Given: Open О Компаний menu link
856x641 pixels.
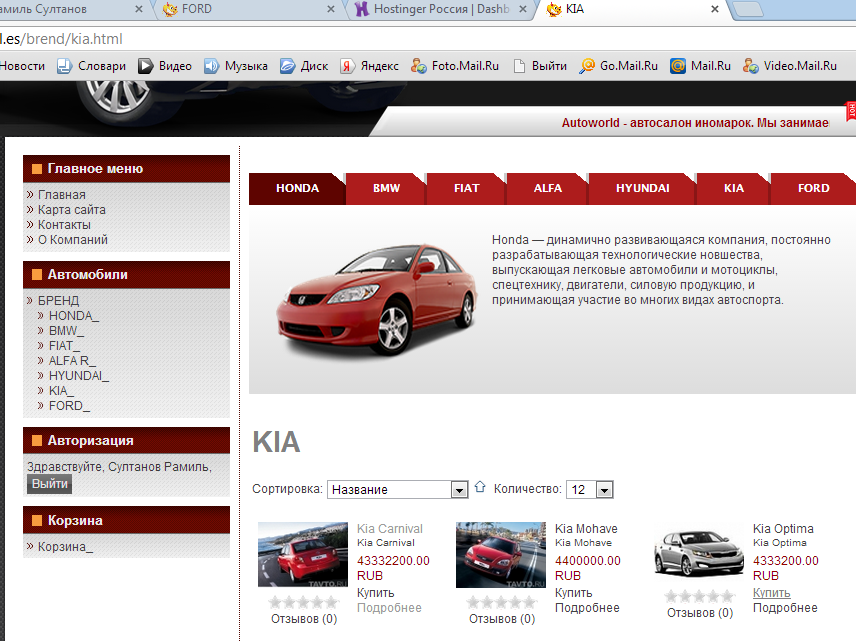Looking at the screenshot, I should [x=73, y=240].
